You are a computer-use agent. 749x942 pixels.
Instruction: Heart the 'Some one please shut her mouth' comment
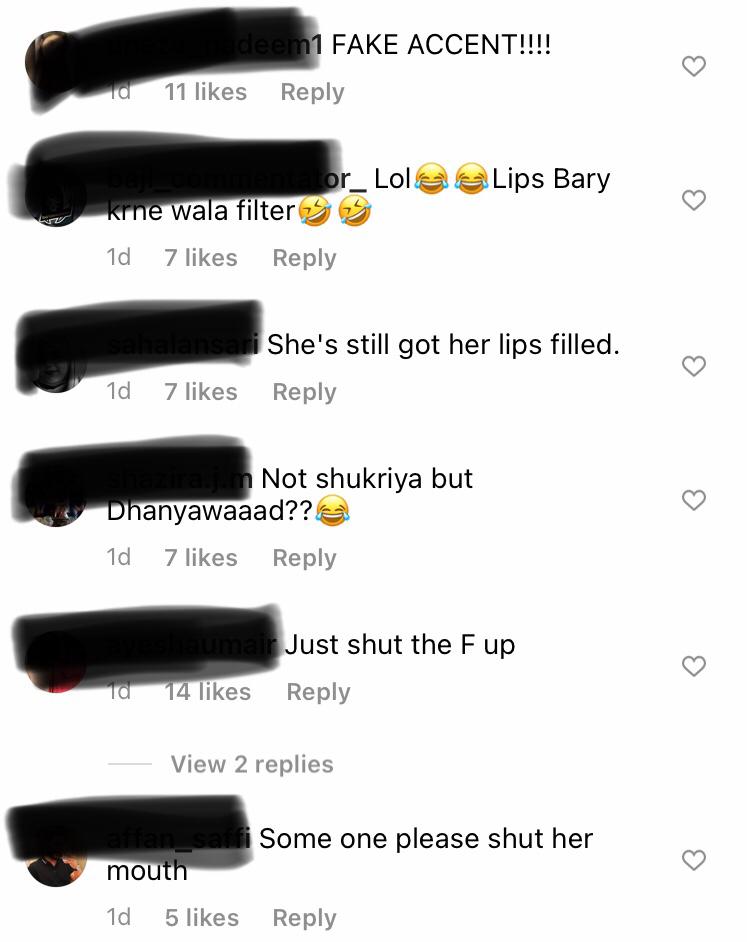[694, 860]
